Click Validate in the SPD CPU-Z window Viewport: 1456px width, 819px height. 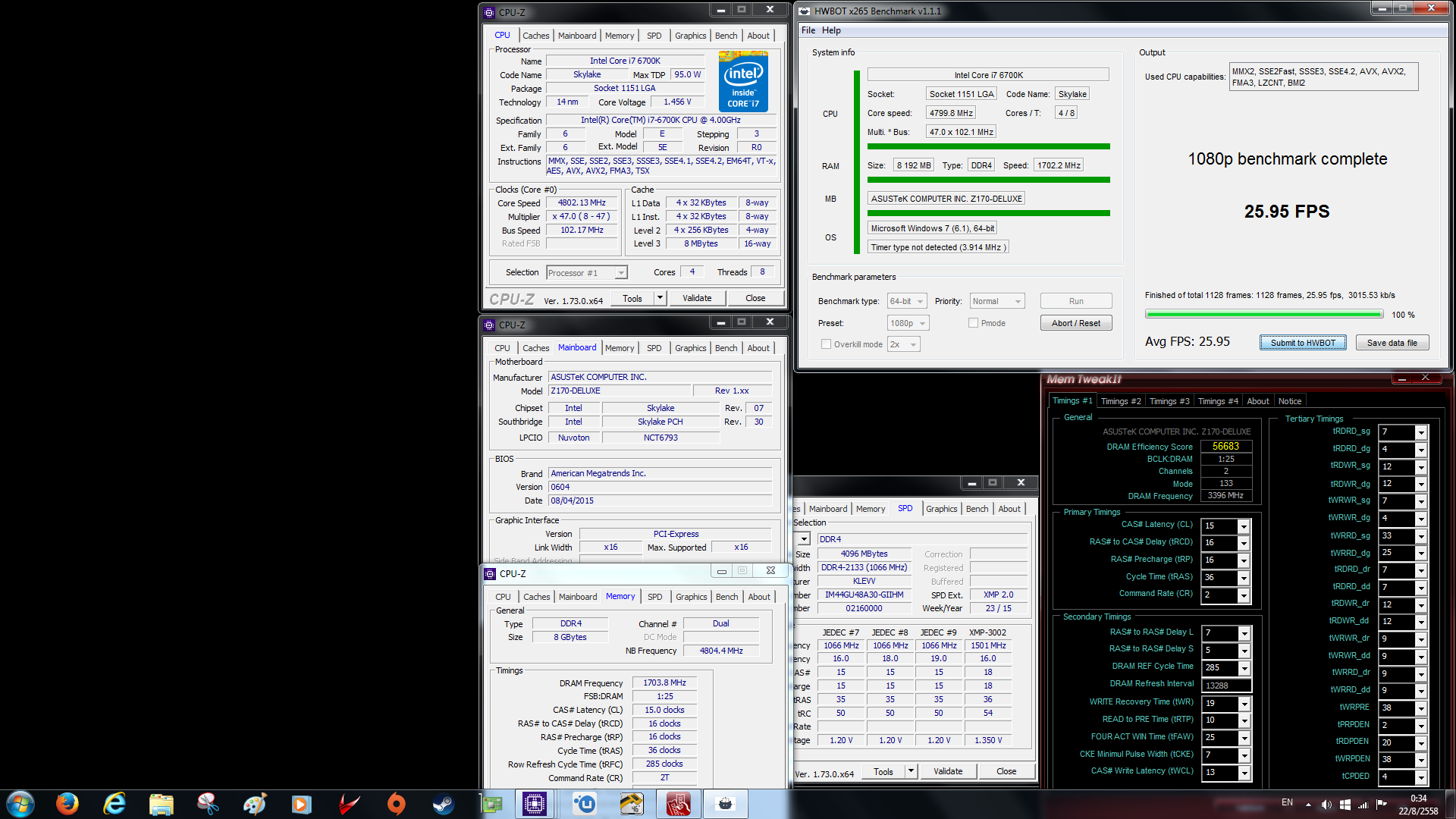[948, 771]
